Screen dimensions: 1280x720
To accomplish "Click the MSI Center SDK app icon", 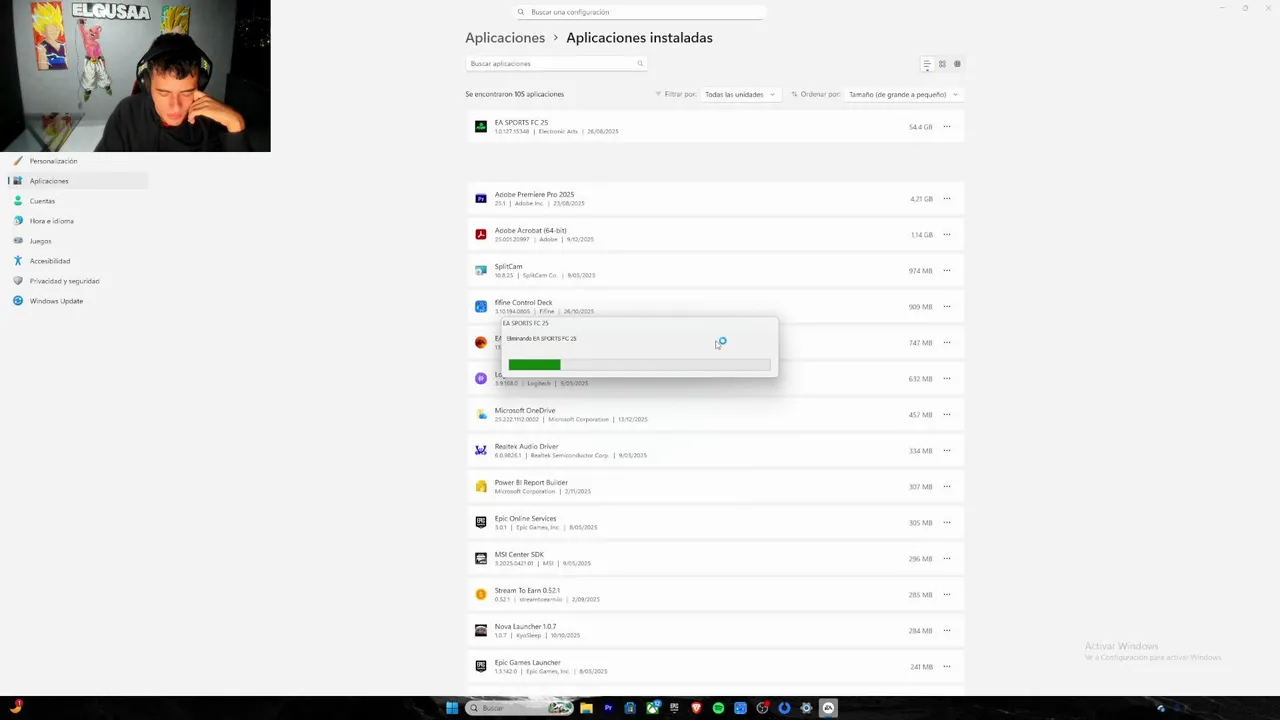I will pos(481,559).
